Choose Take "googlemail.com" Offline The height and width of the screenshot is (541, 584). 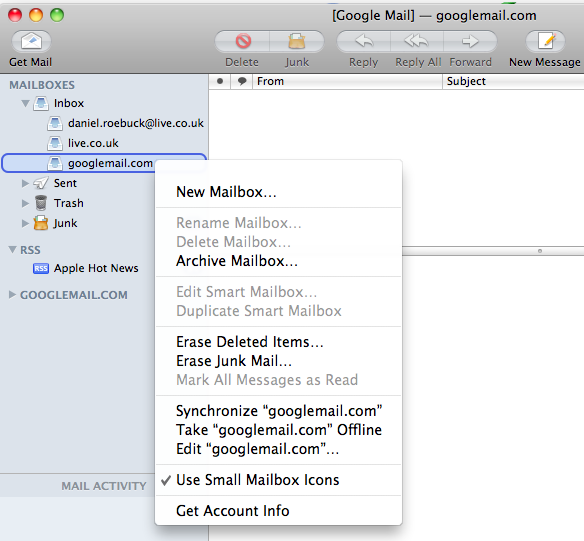(279, 430)
